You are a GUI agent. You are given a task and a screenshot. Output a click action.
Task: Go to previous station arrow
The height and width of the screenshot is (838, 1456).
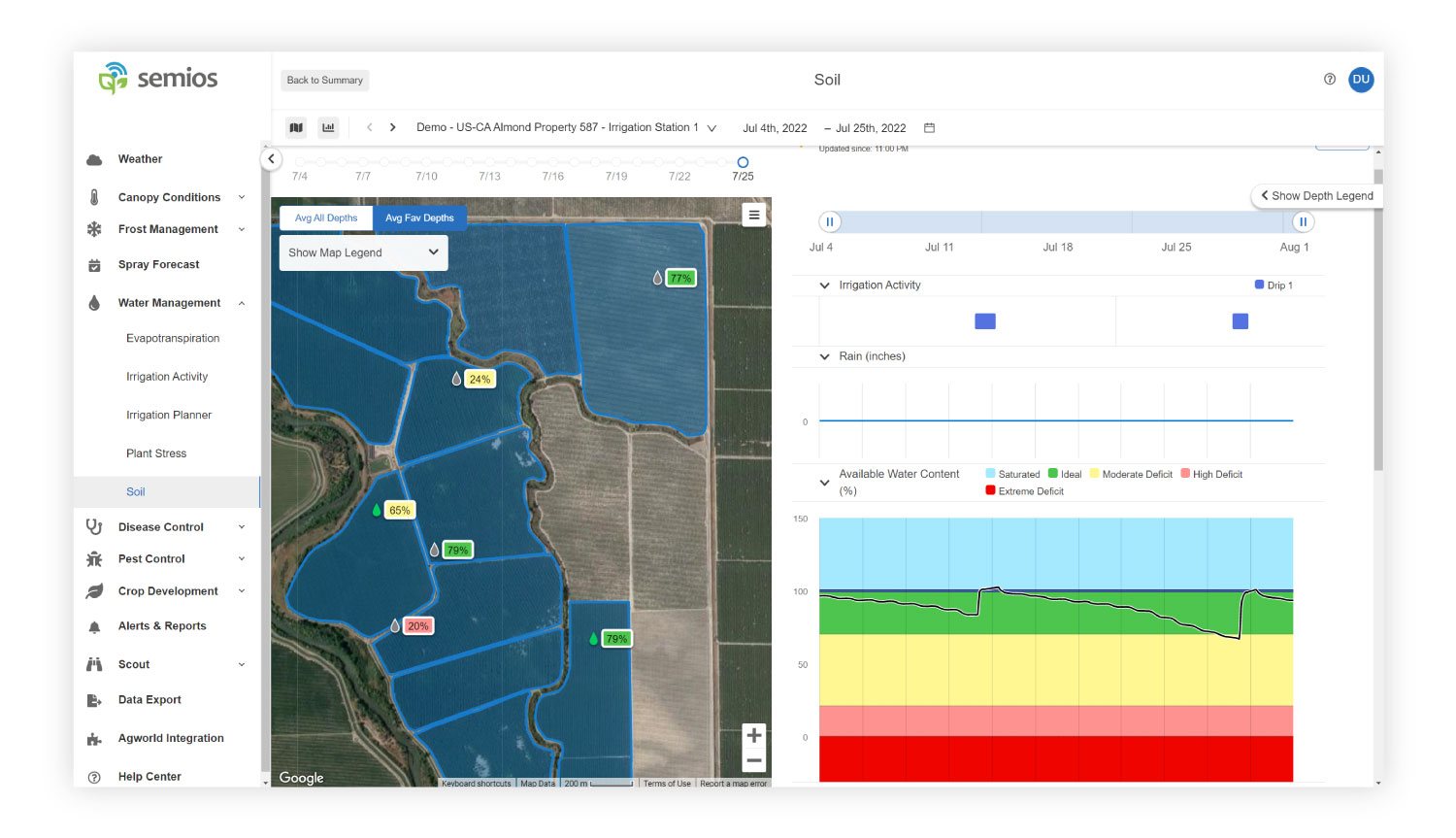coord(370,127)
